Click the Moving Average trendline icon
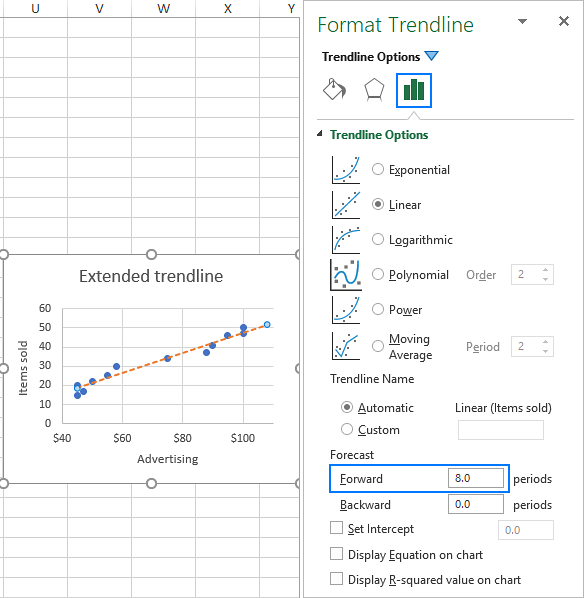Screen dimensions: 585x598 346,346
